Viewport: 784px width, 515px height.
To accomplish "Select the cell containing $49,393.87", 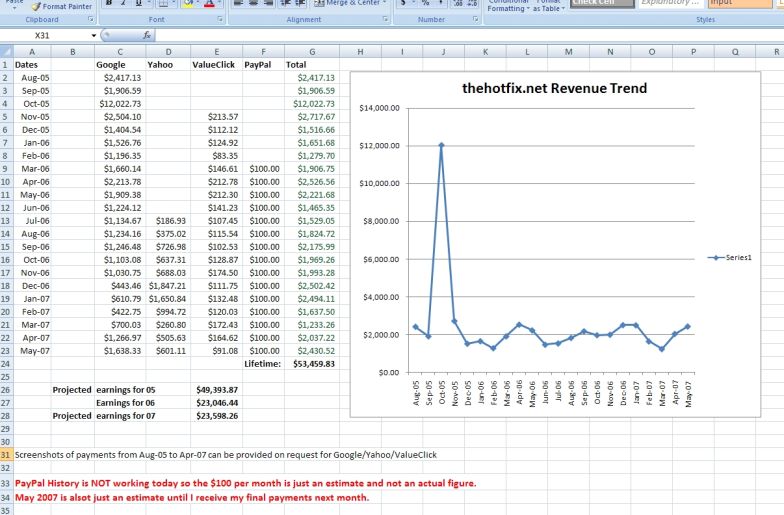I will tap(216, 390).
